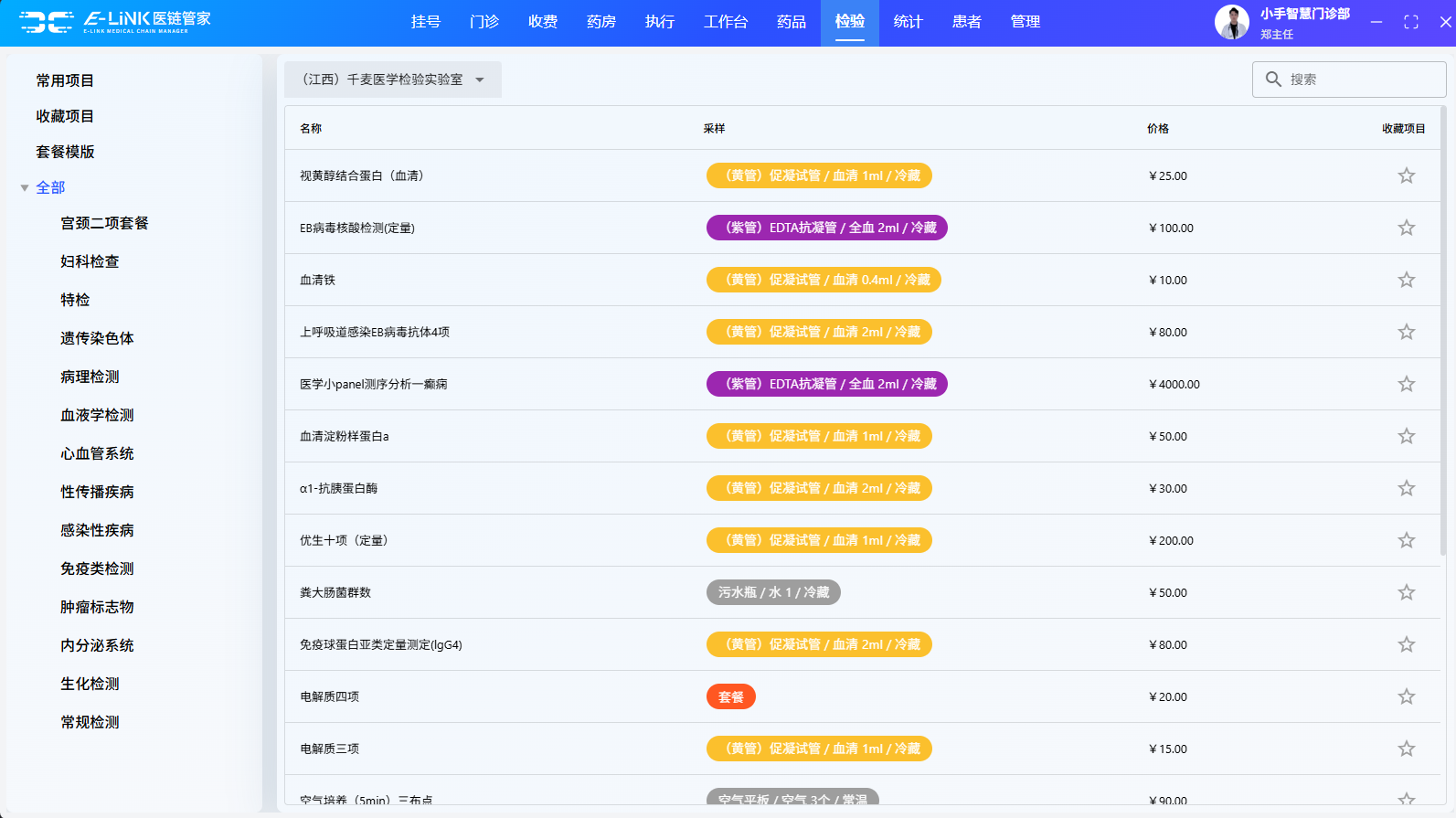
Task: Toggle favorite star for 血清铁
Action: click(x=1406, y=280)
